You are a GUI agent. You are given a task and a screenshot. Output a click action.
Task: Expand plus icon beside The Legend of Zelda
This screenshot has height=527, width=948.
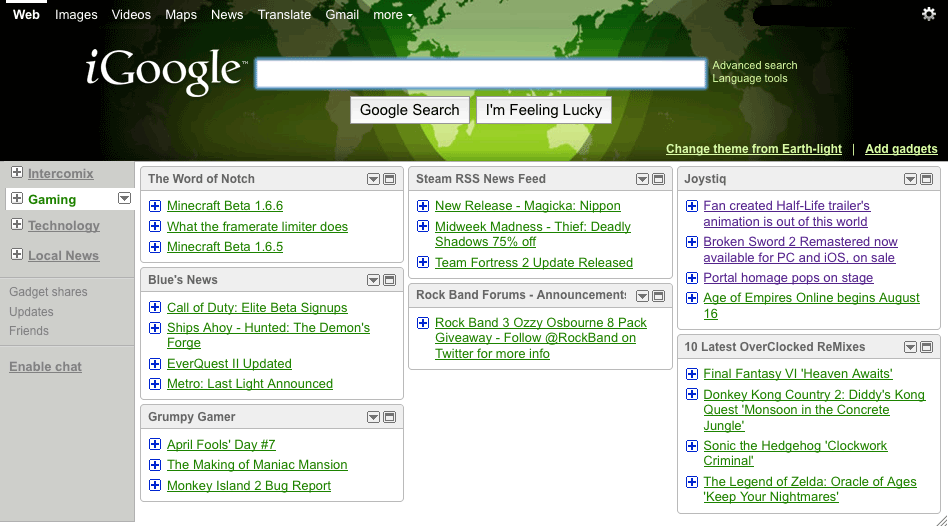(x=692, y=482)
